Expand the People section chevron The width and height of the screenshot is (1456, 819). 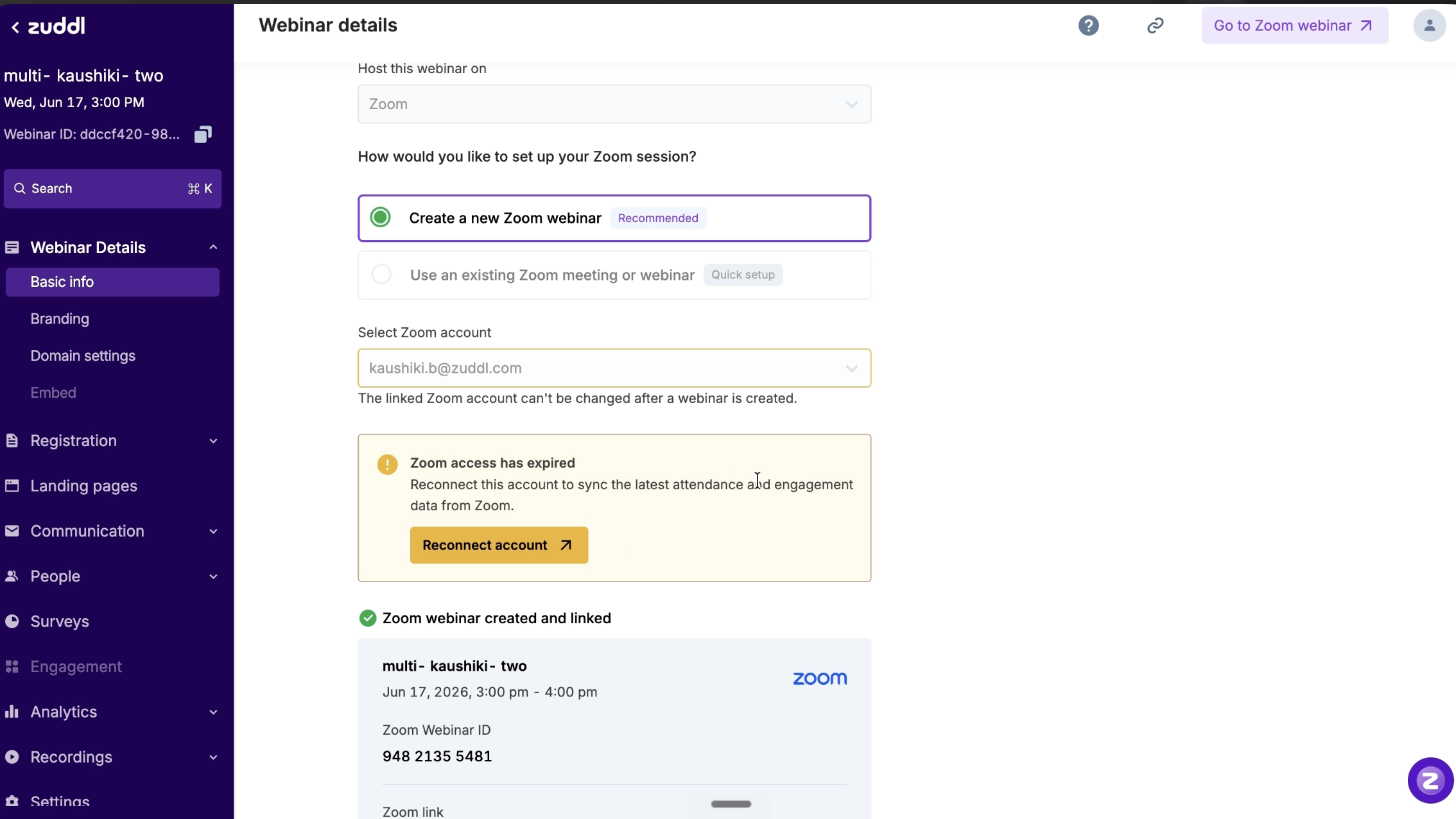click(x=213, y=576)
